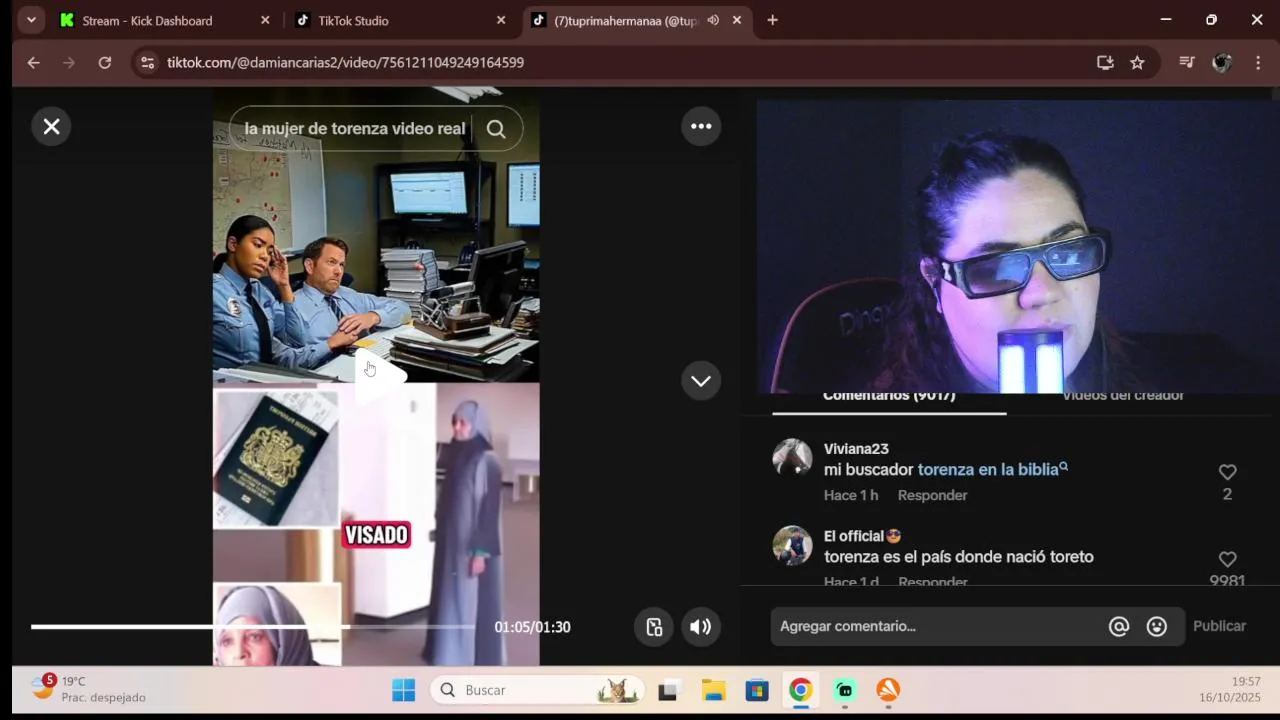Mute the video with speaker button
Viewport: 1280px width, 720px height.
(x=701, y=627)
